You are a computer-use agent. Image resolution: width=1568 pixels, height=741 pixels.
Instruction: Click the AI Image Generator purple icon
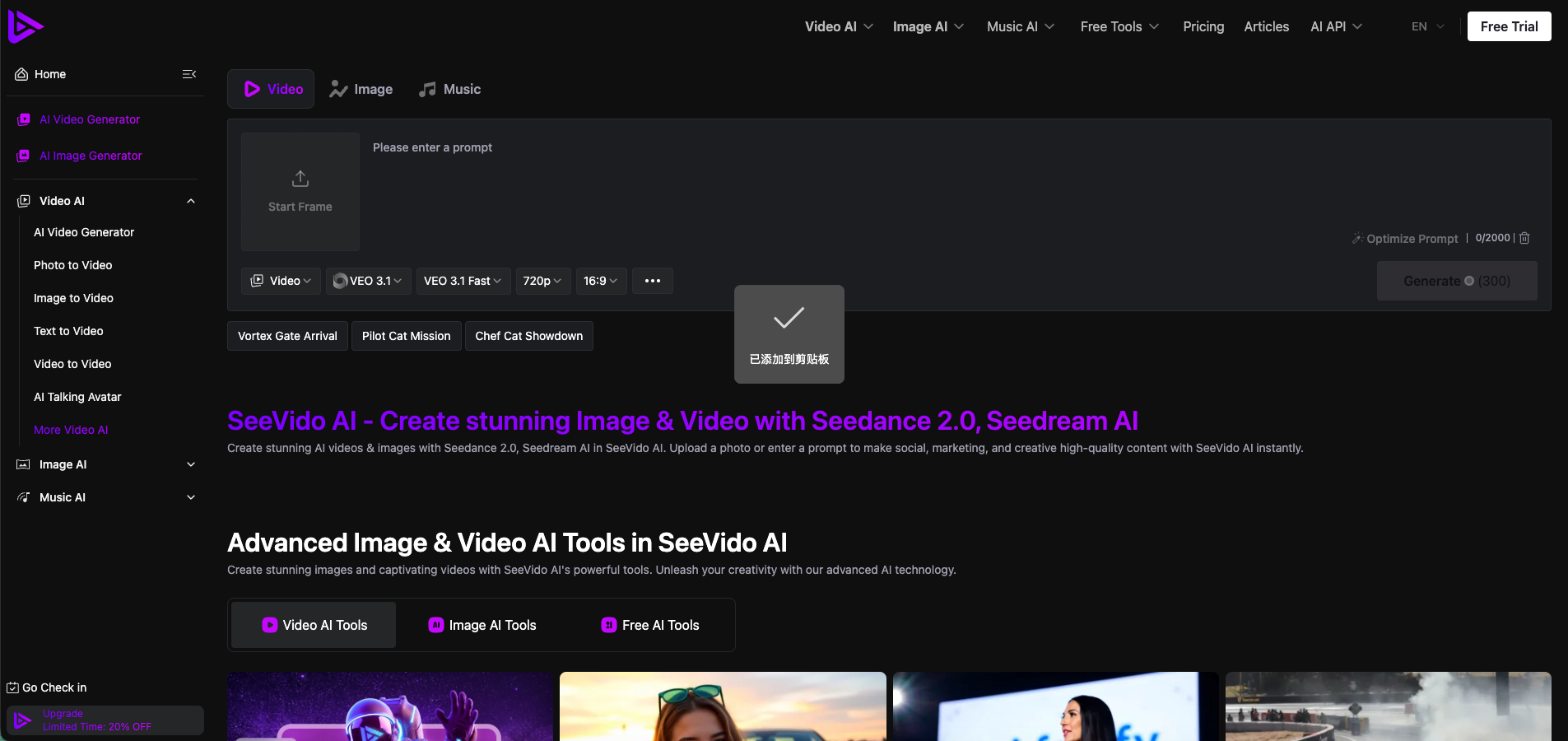tap(24, 156)
